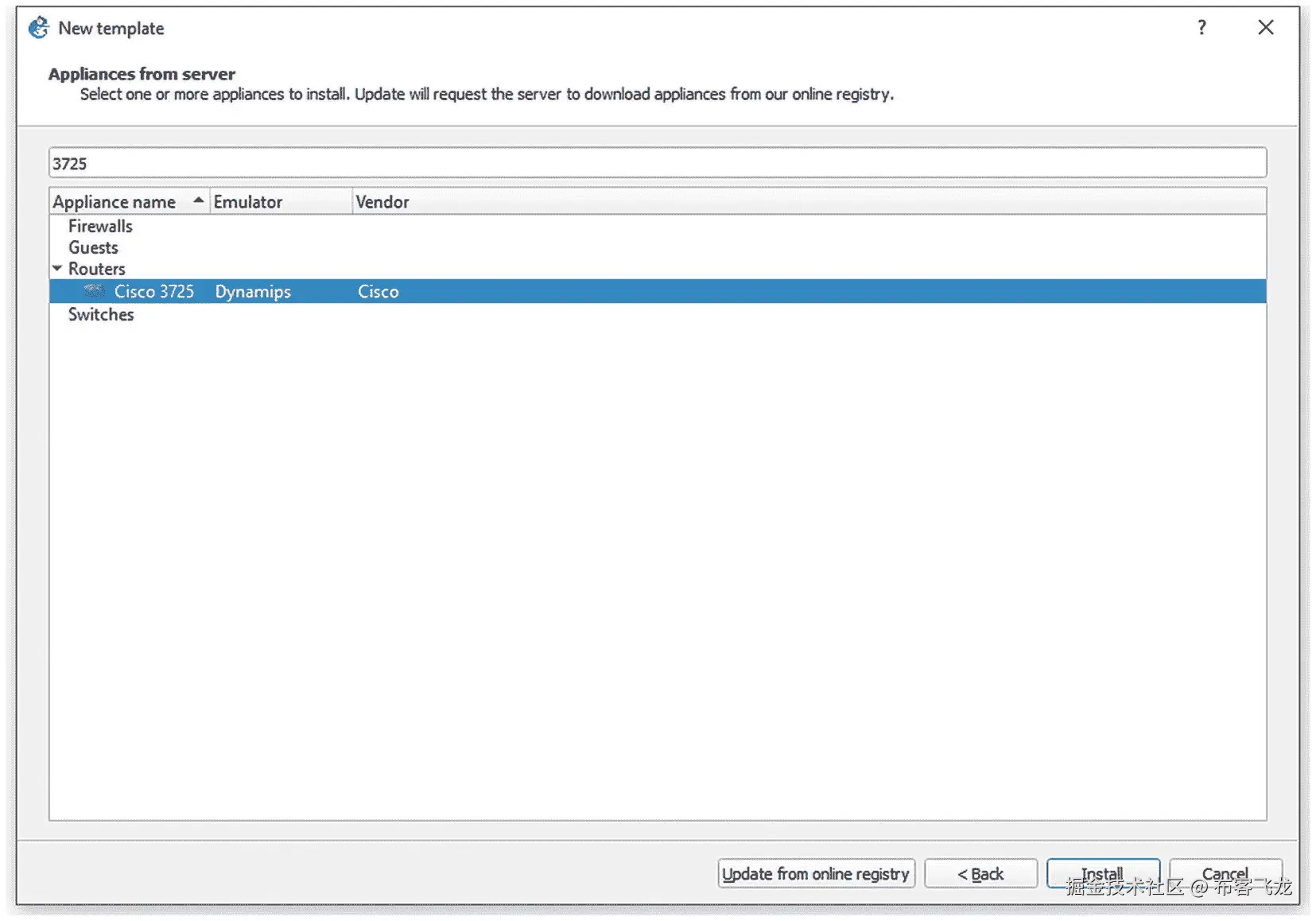Close the New template dialog
Viewport: 1316px width, 921px height.
pos(1266,28)
